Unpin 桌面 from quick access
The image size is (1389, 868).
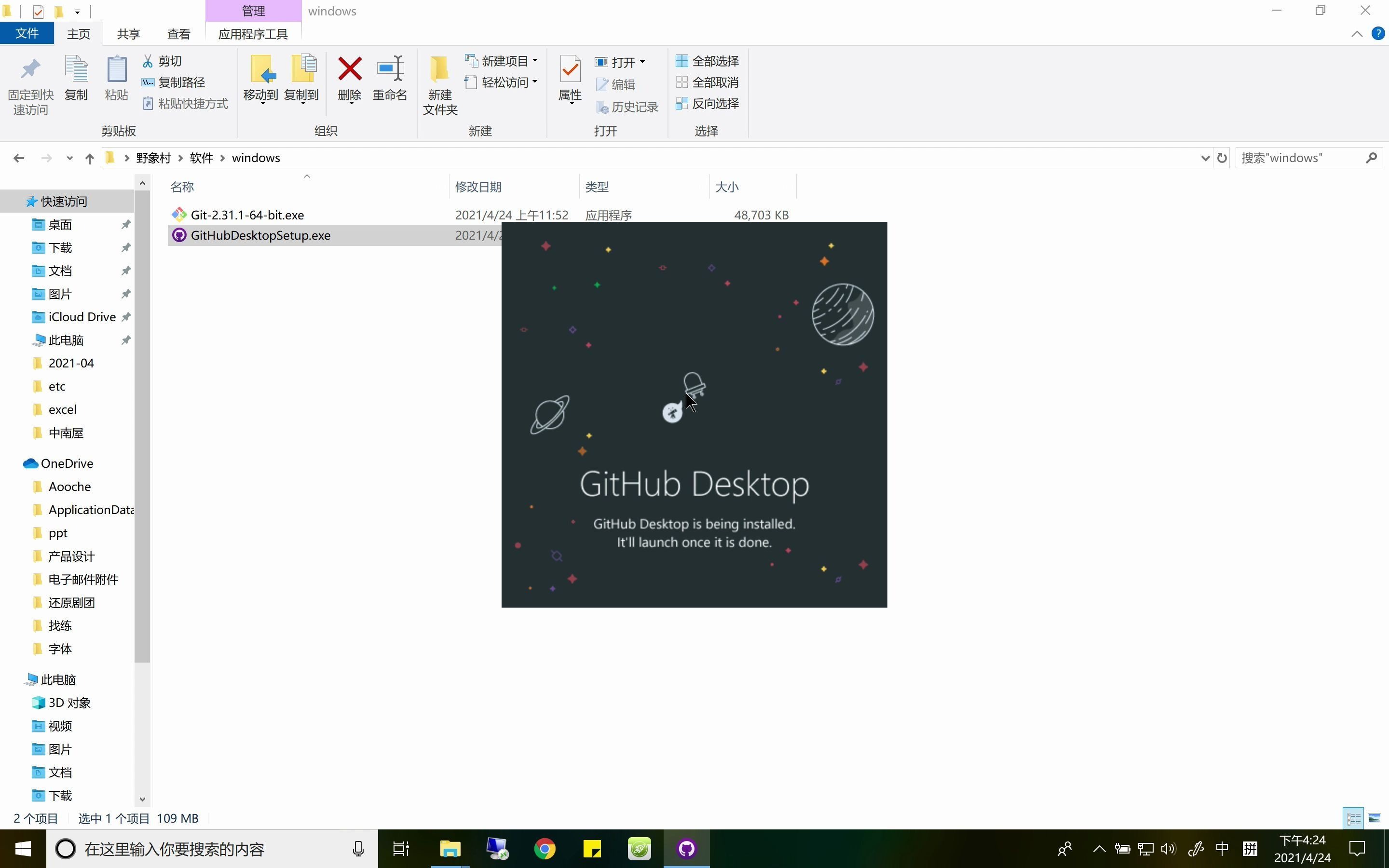tap(125, 224)
